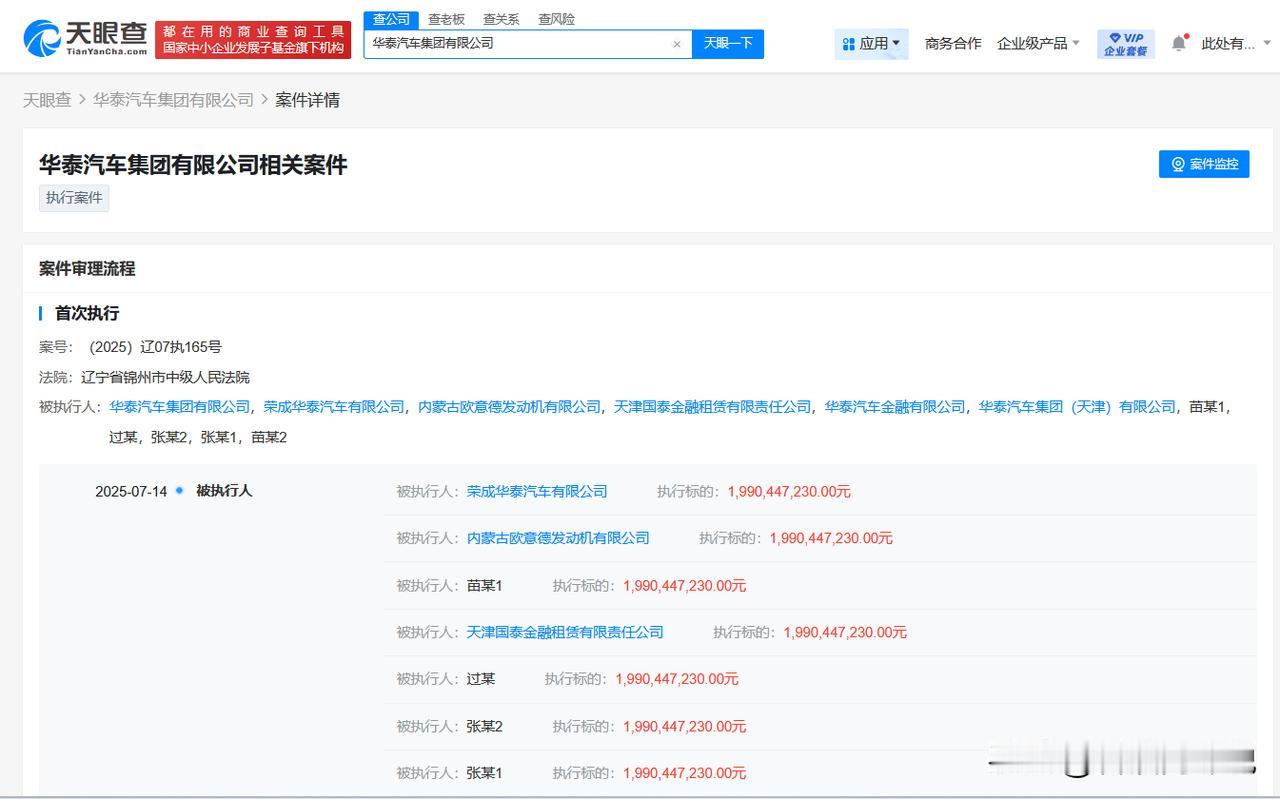Switch to the 查公司 tab
This screenshot has width=1280, height=799.
pos(391,19)
